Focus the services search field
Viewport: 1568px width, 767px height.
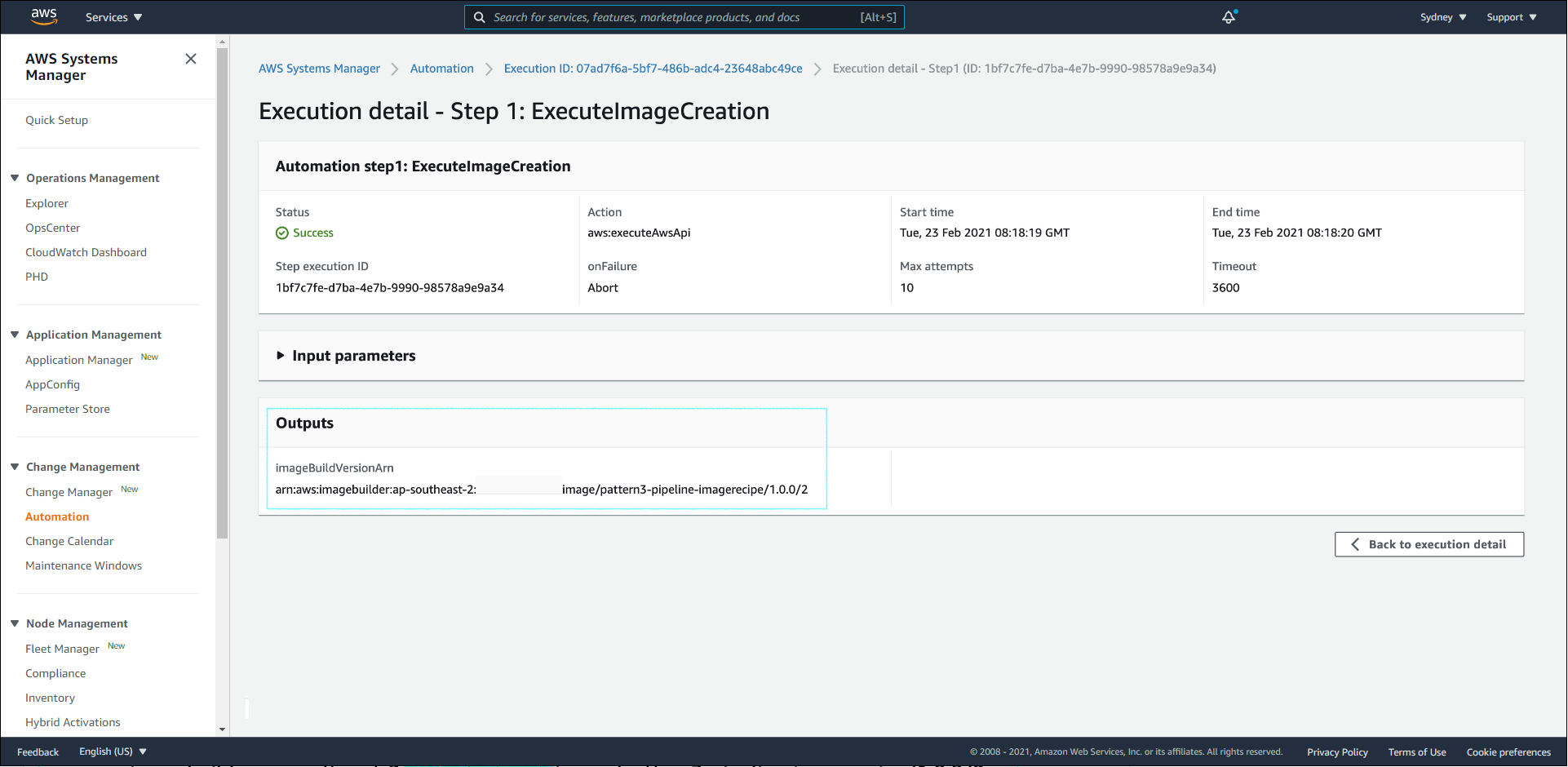pyautogui.click(x=684, y=17)
